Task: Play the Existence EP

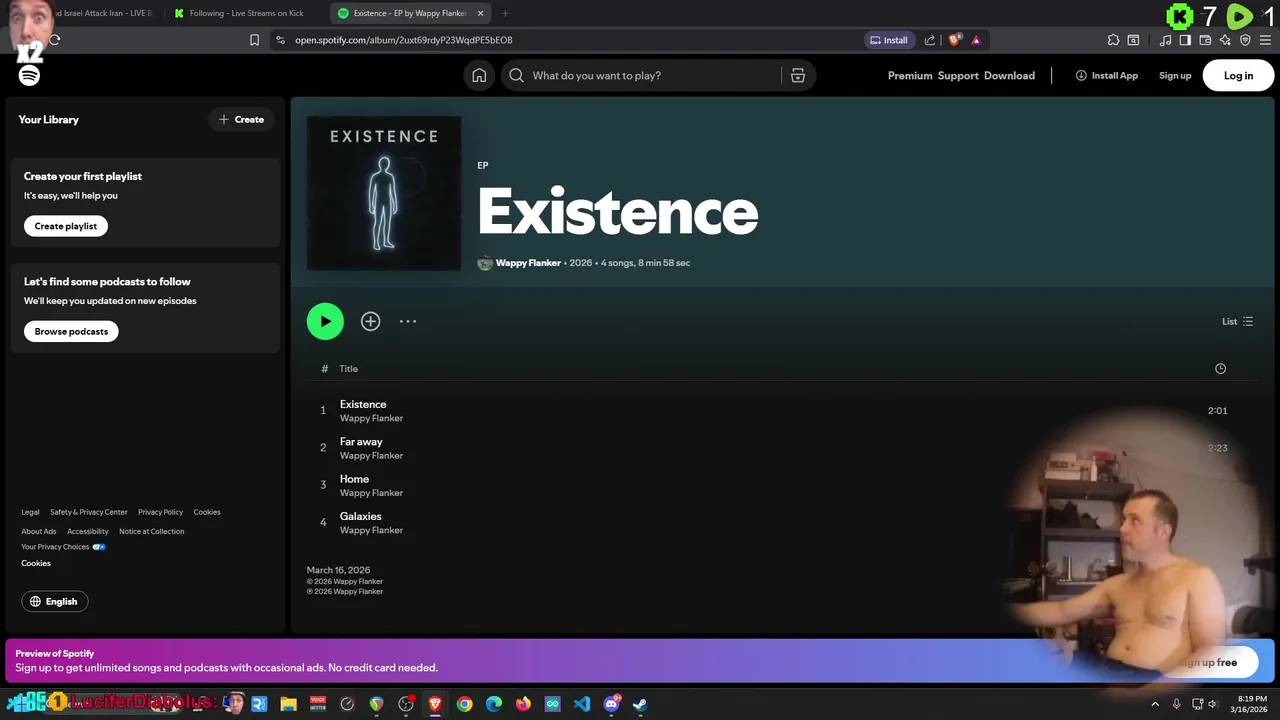Action: 325,321
